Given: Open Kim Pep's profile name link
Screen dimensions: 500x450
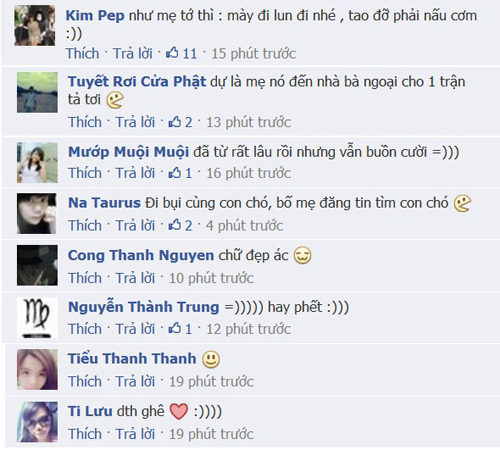Looking at the screenshot, I should (95, 16).
